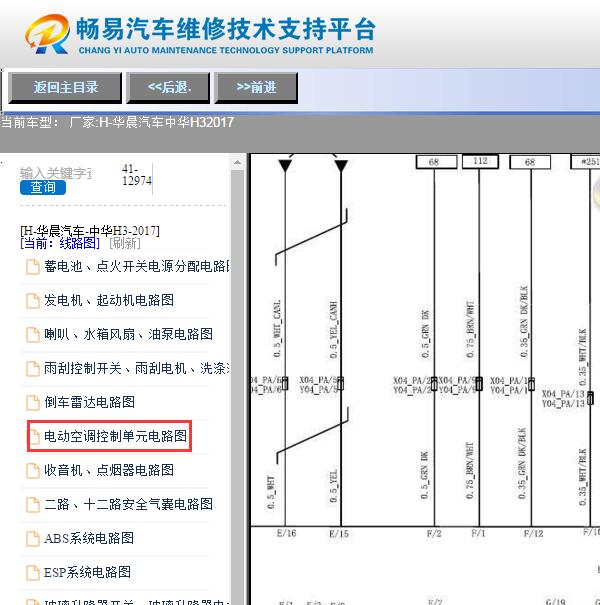Click document icon beside 喇叭、水箱风扇 entry

[33, 335]
